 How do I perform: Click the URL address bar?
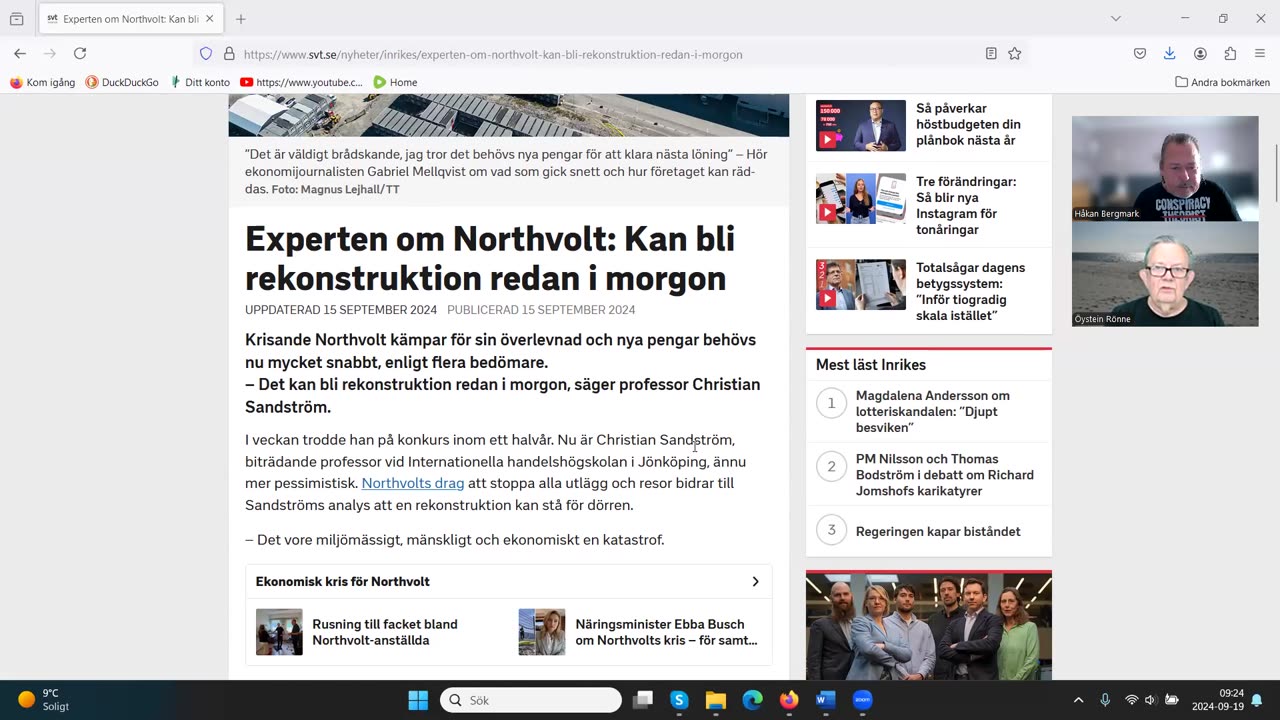point(610,54)
